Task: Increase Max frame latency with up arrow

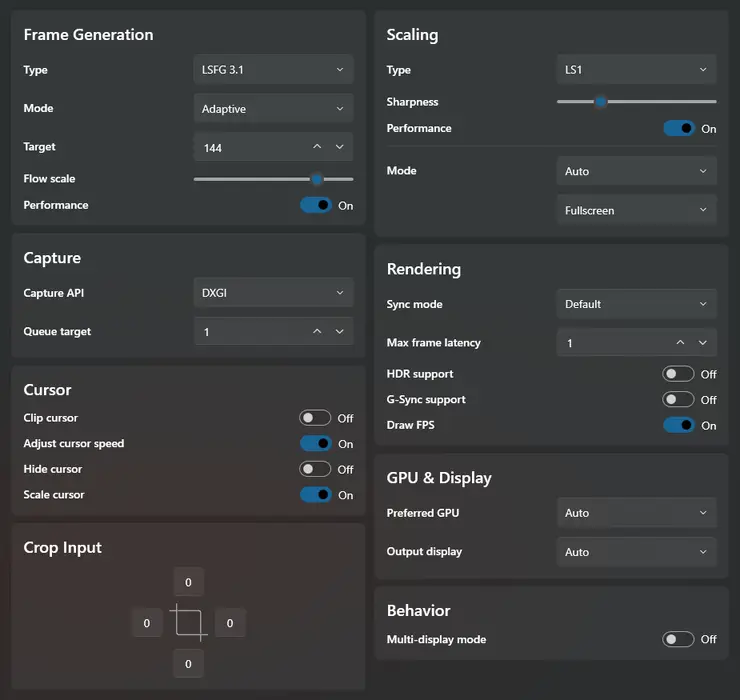Action: (680, 343)
